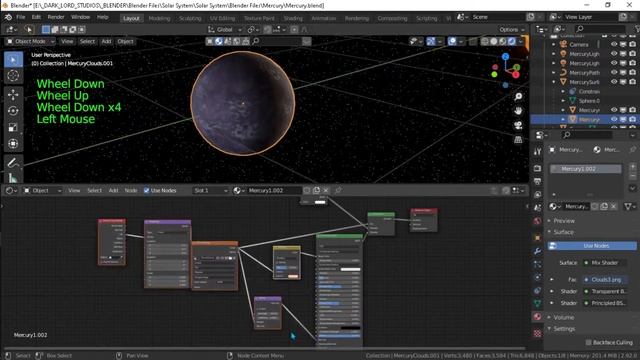Image resolution: width=640 pixels, height=360 pixels.
Task: Select the Move tool in viewport toolbar
Action: point(13,95)
